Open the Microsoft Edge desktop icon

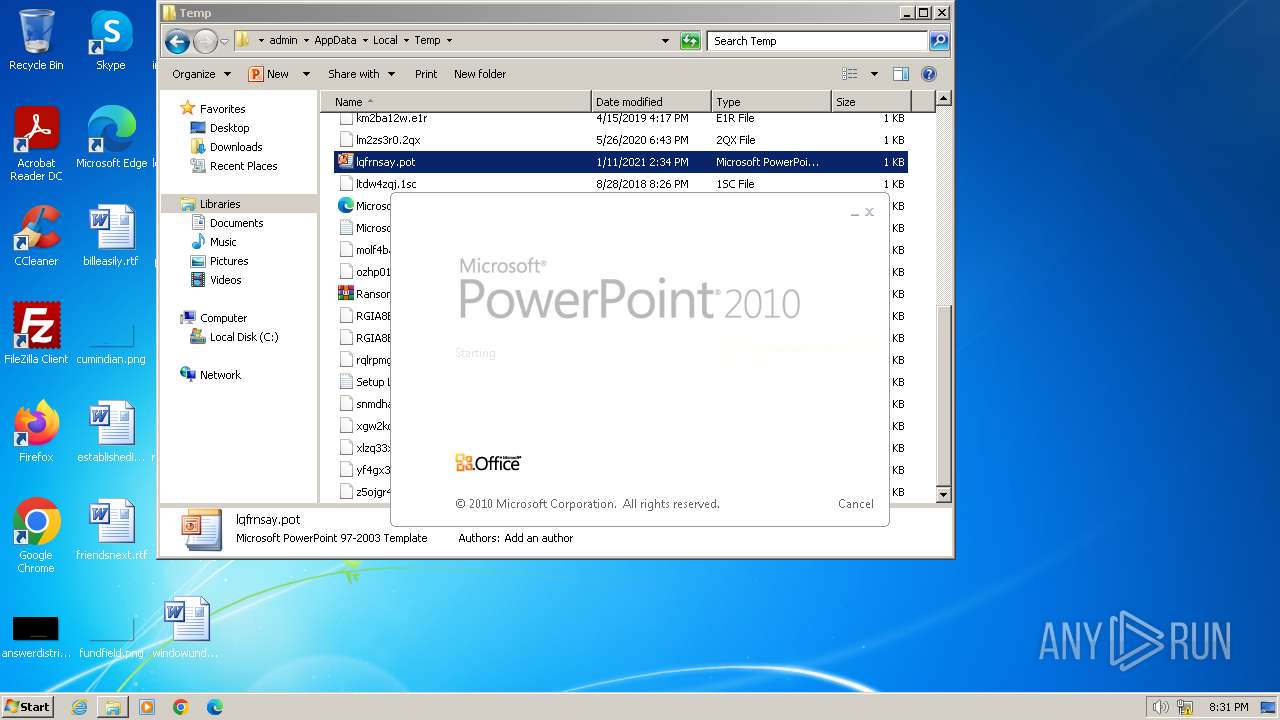111,138
